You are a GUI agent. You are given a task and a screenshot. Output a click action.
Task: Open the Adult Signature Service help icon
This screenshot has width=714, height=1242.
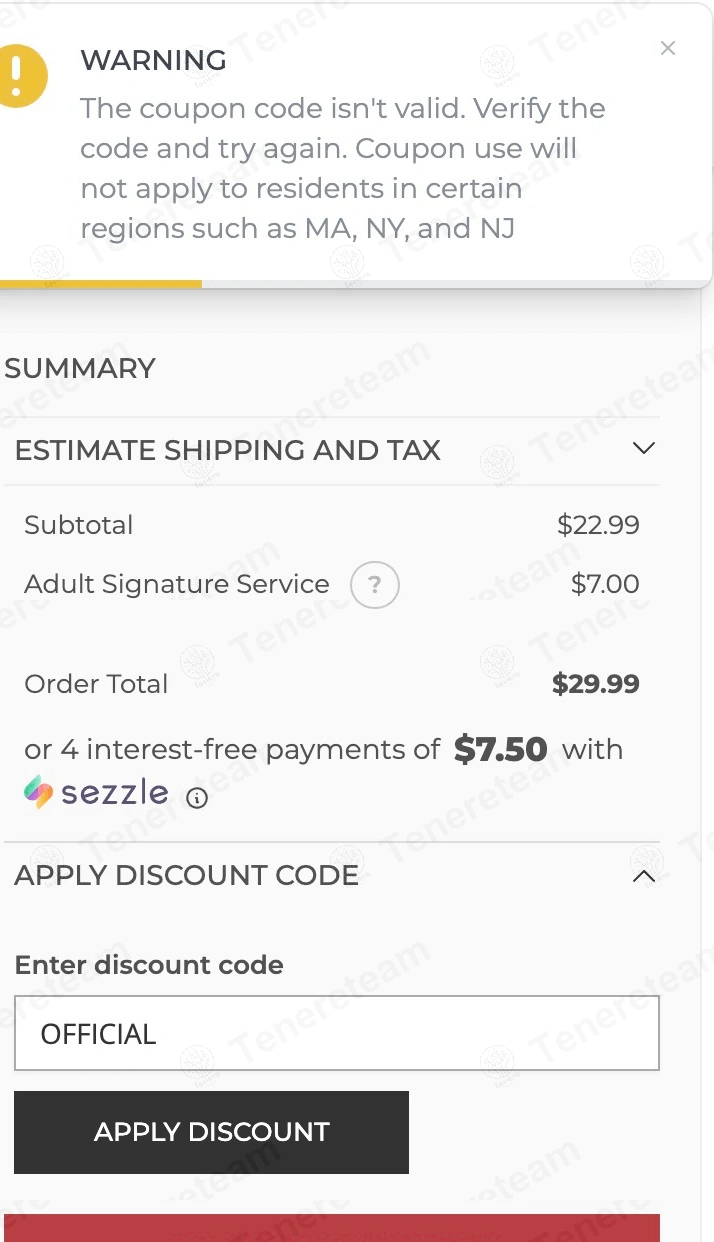point(375,585)
